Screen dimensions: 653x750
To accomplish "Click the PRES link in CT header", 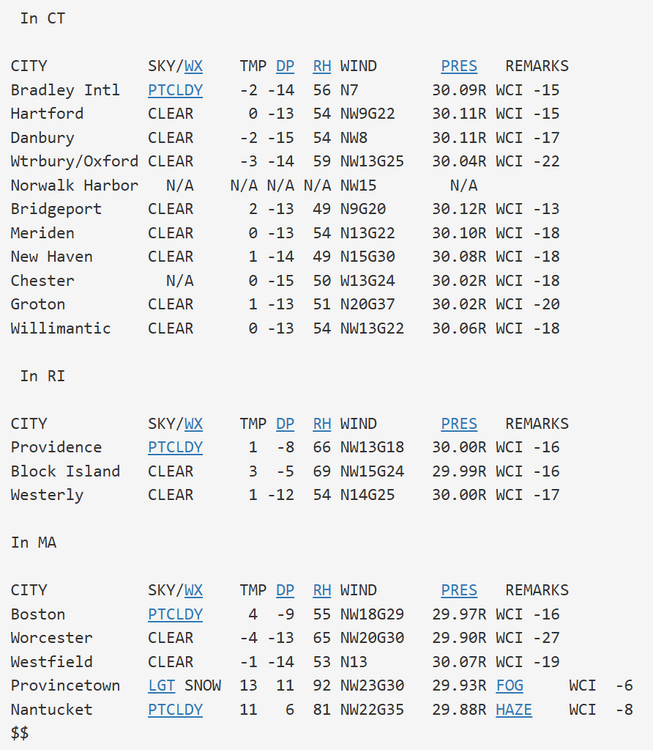I will 459,66.
